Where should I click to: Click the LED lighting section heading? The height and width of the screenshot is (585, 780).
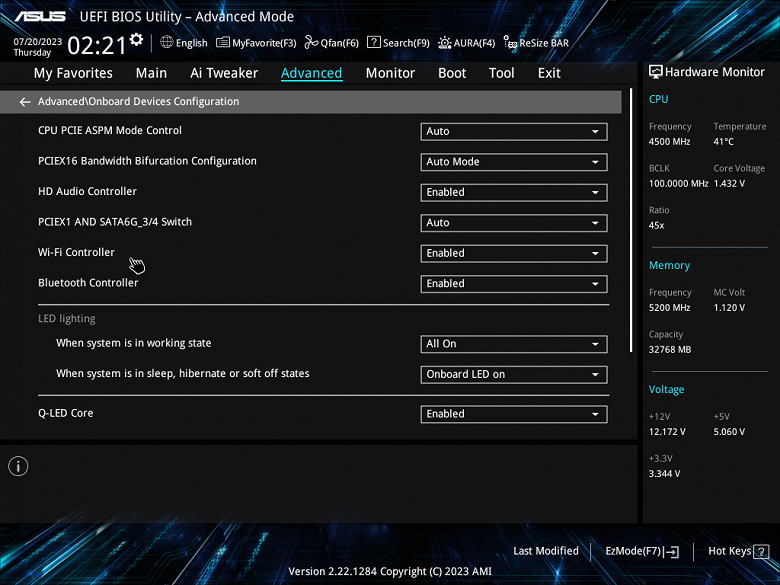tap(67, 319)
